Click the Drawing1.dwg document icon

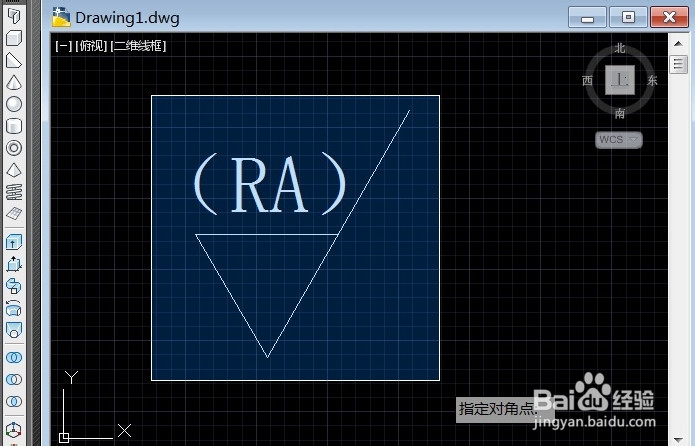[x=61, y=17]
